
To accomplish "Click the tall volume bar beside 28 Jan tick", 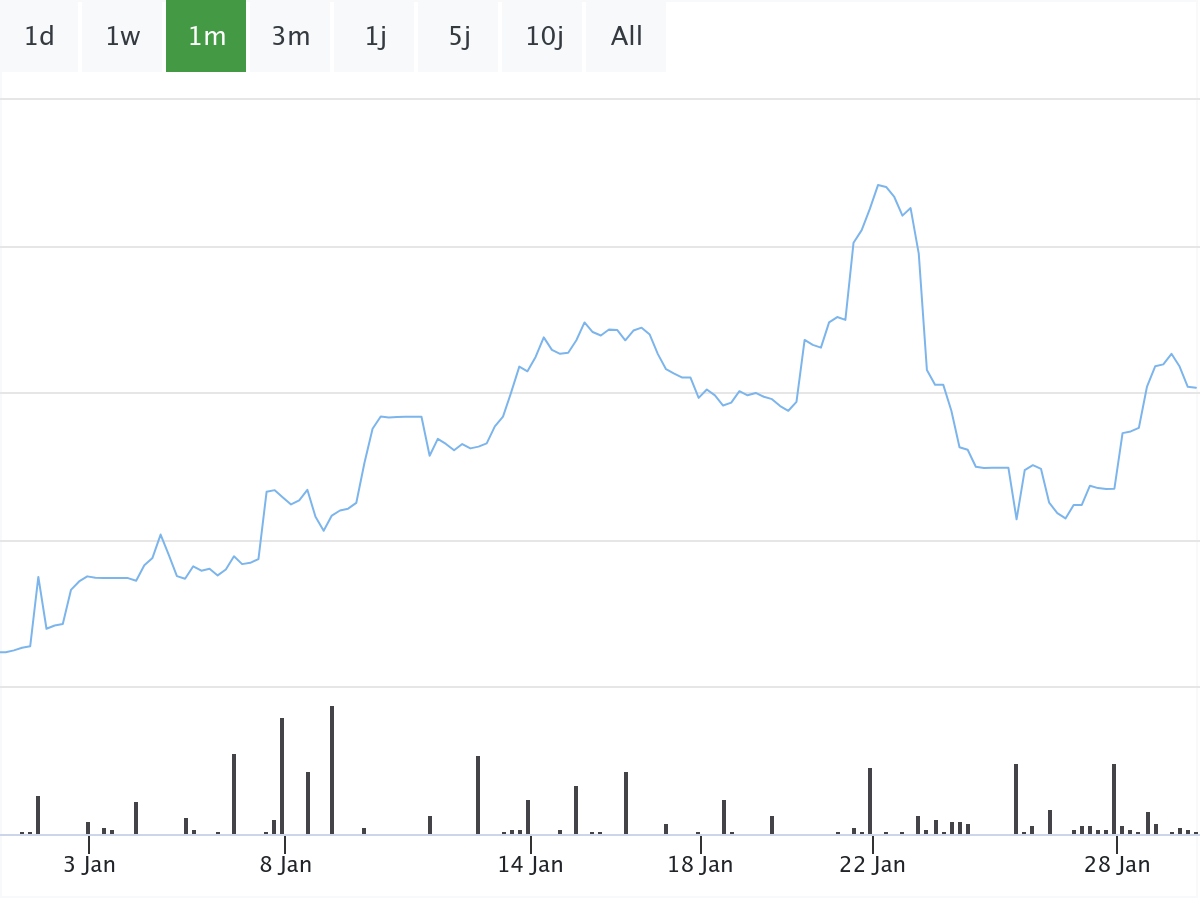I will point(1114,798).
